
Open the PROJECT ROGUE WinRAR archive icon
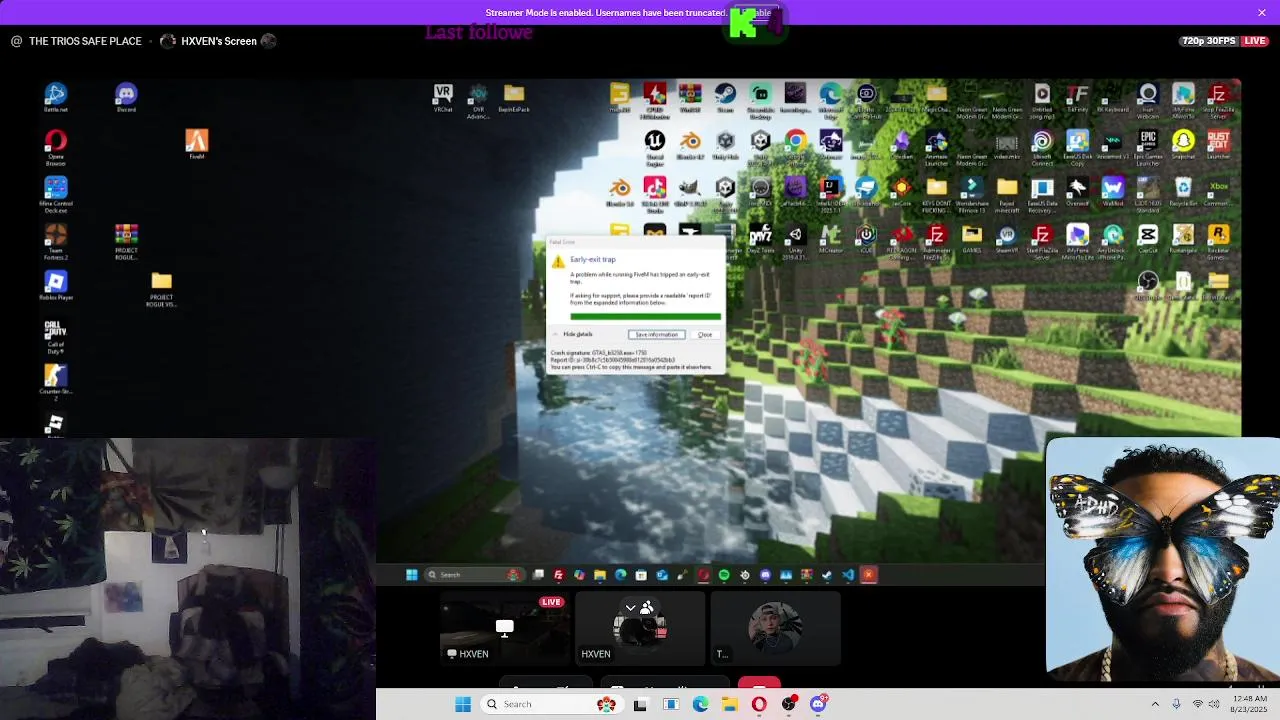[x=126, y=241]
